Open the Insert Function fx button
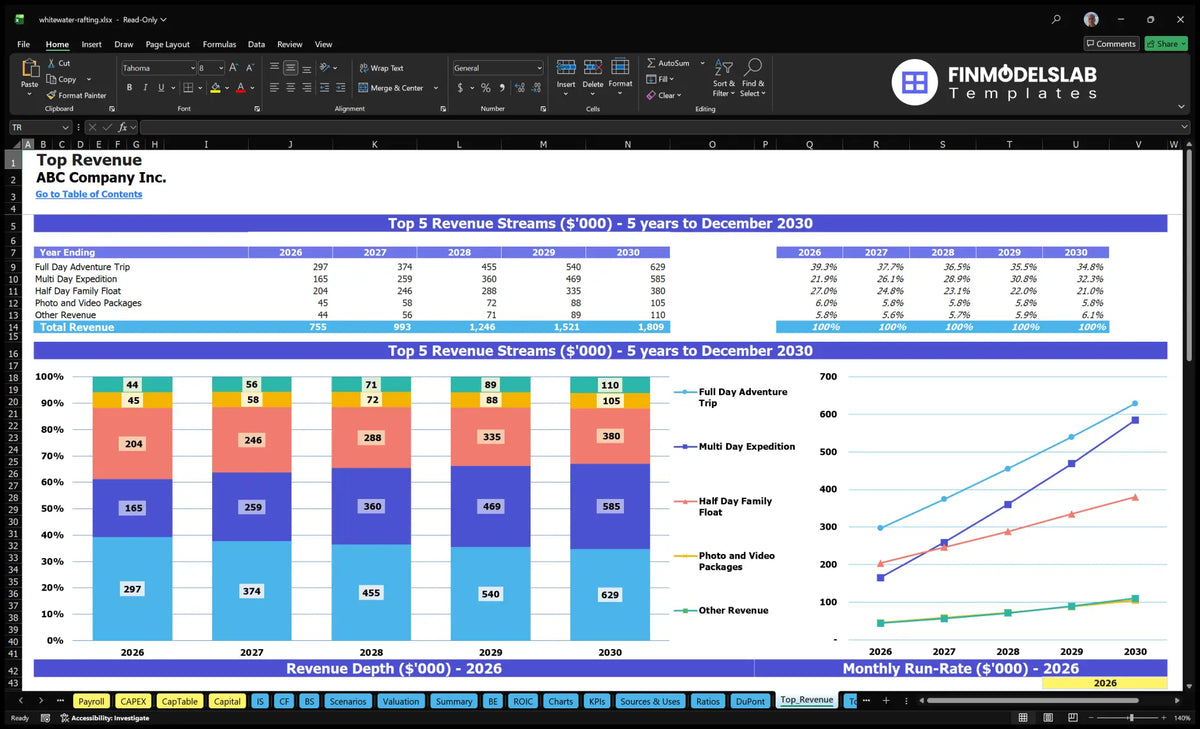Viewport: 1200px width, 729px height. point(123,127)
